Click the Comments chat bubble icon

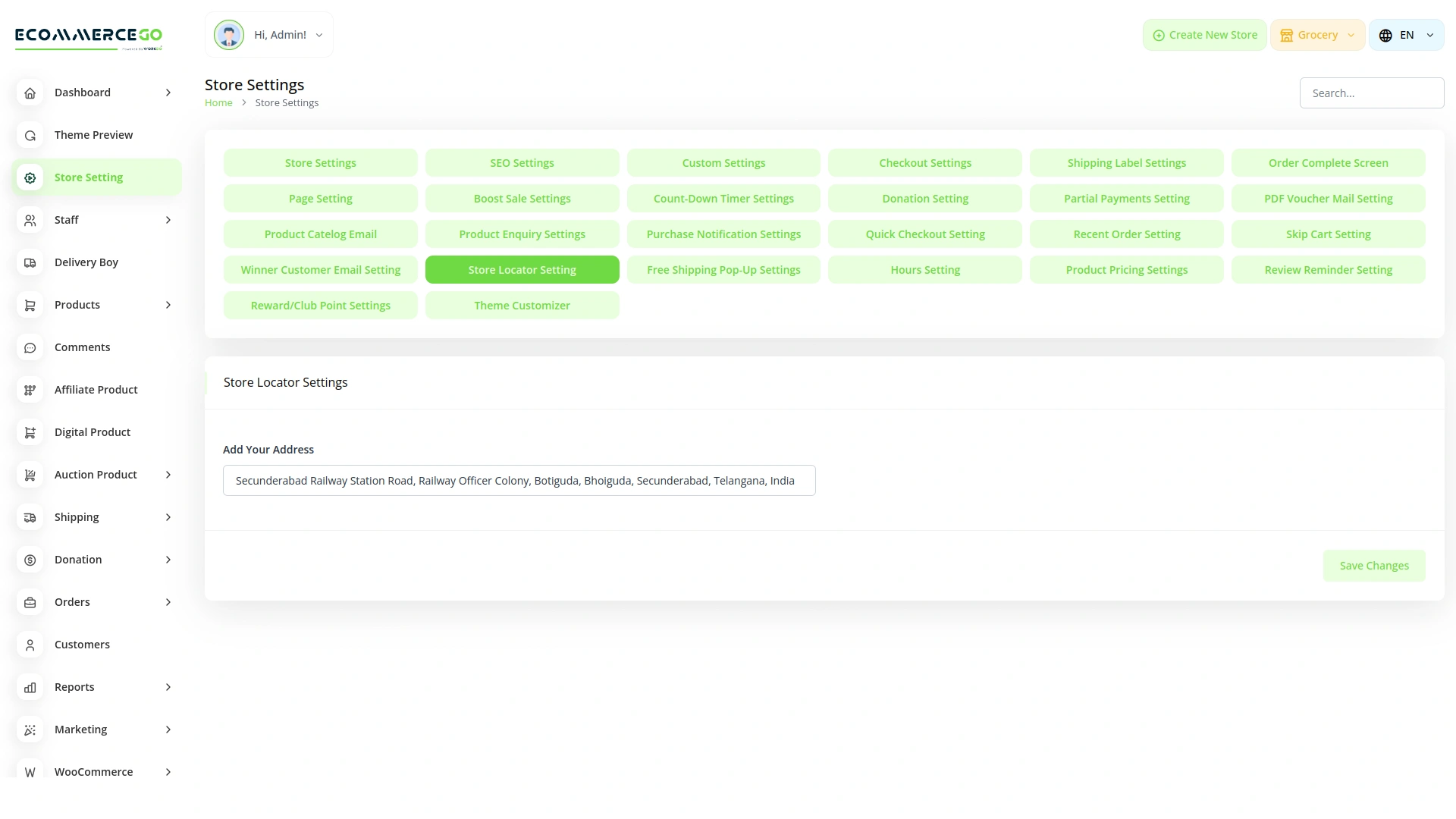pos(30,347)
